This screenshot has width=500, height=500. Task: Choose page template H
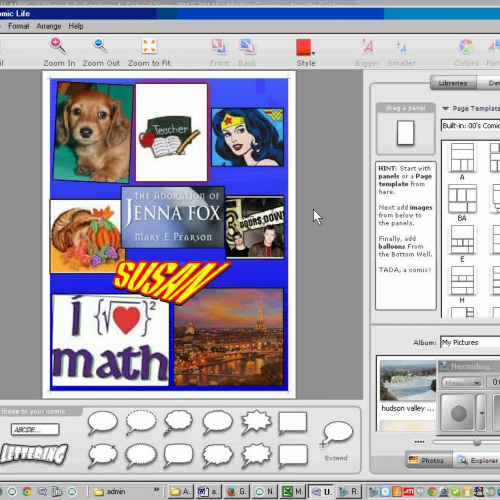pyautogui.click(x=462, y=281)
